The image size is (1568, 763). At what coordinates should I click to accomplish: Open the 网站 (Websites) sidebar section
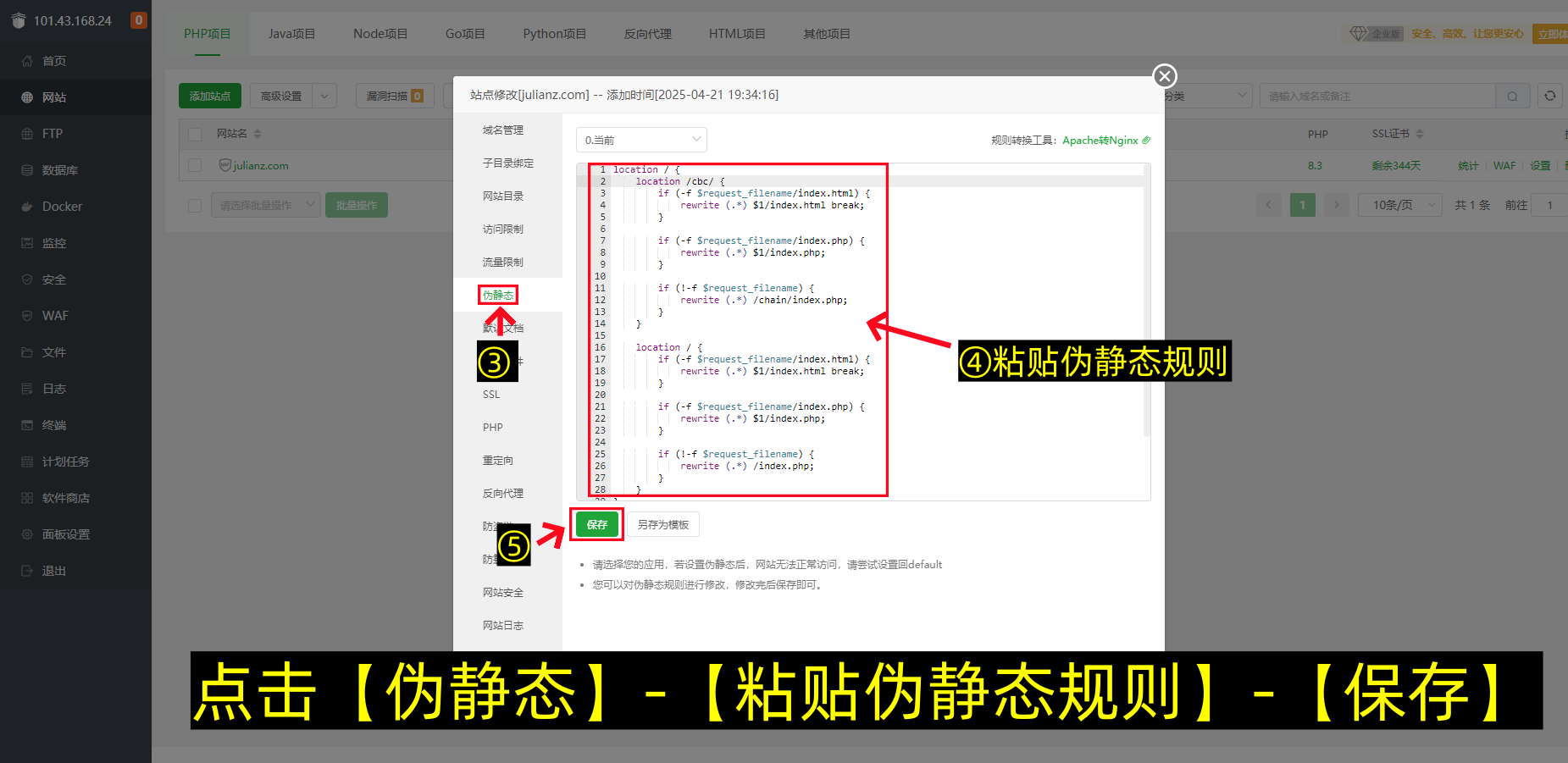54,97
